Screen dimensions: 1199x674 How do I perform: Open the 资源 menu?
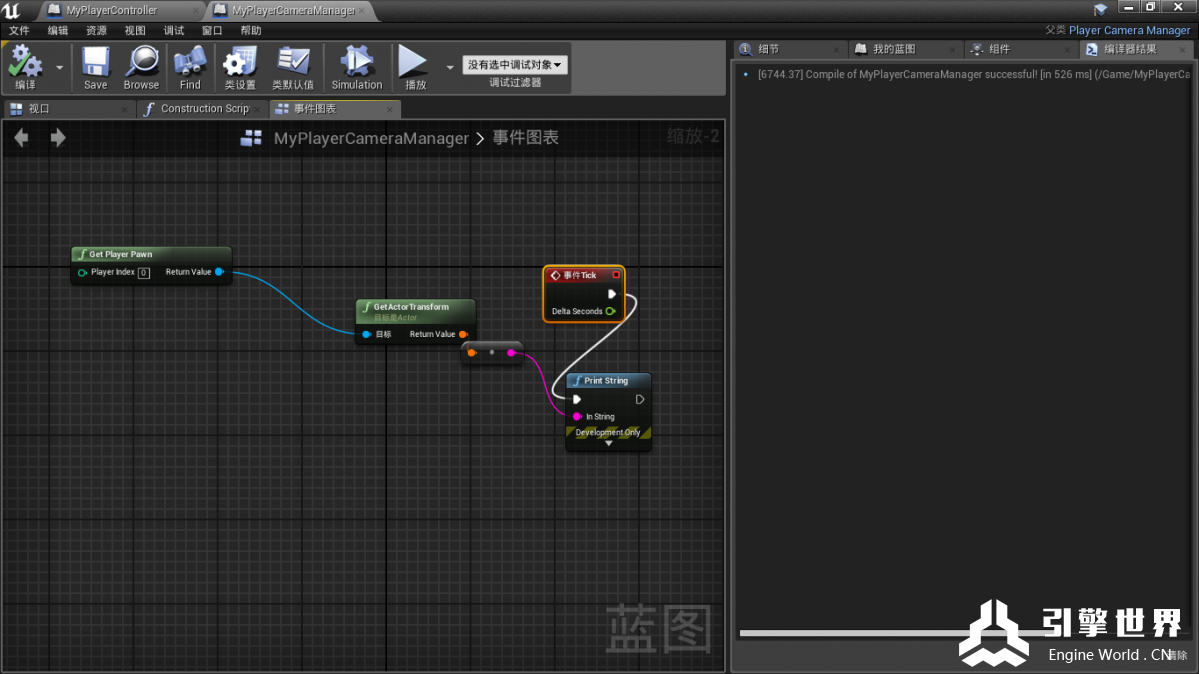coord(96,31)
